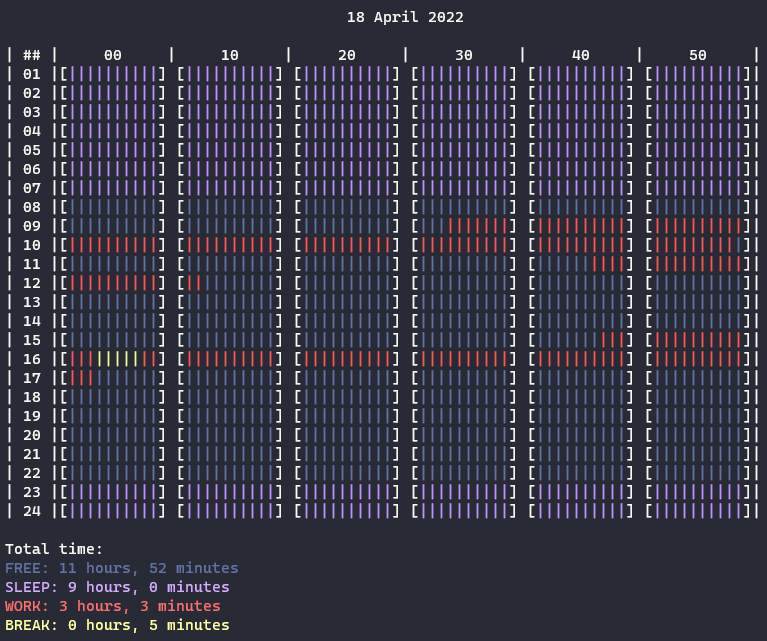Click the "FREE: 11 hours, 52 minutes" line
The image size is (767, 641).
pos(121,568)
